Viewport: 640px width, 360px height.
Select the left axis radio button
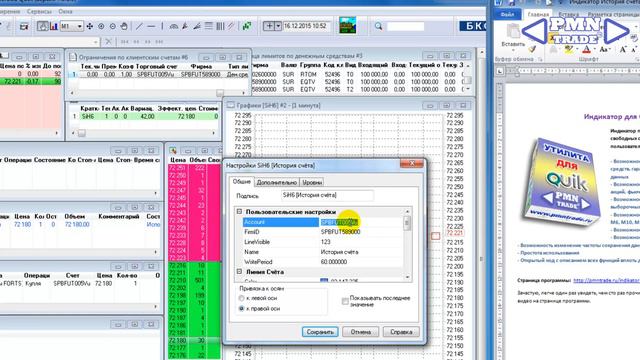[x=241, y=298]
